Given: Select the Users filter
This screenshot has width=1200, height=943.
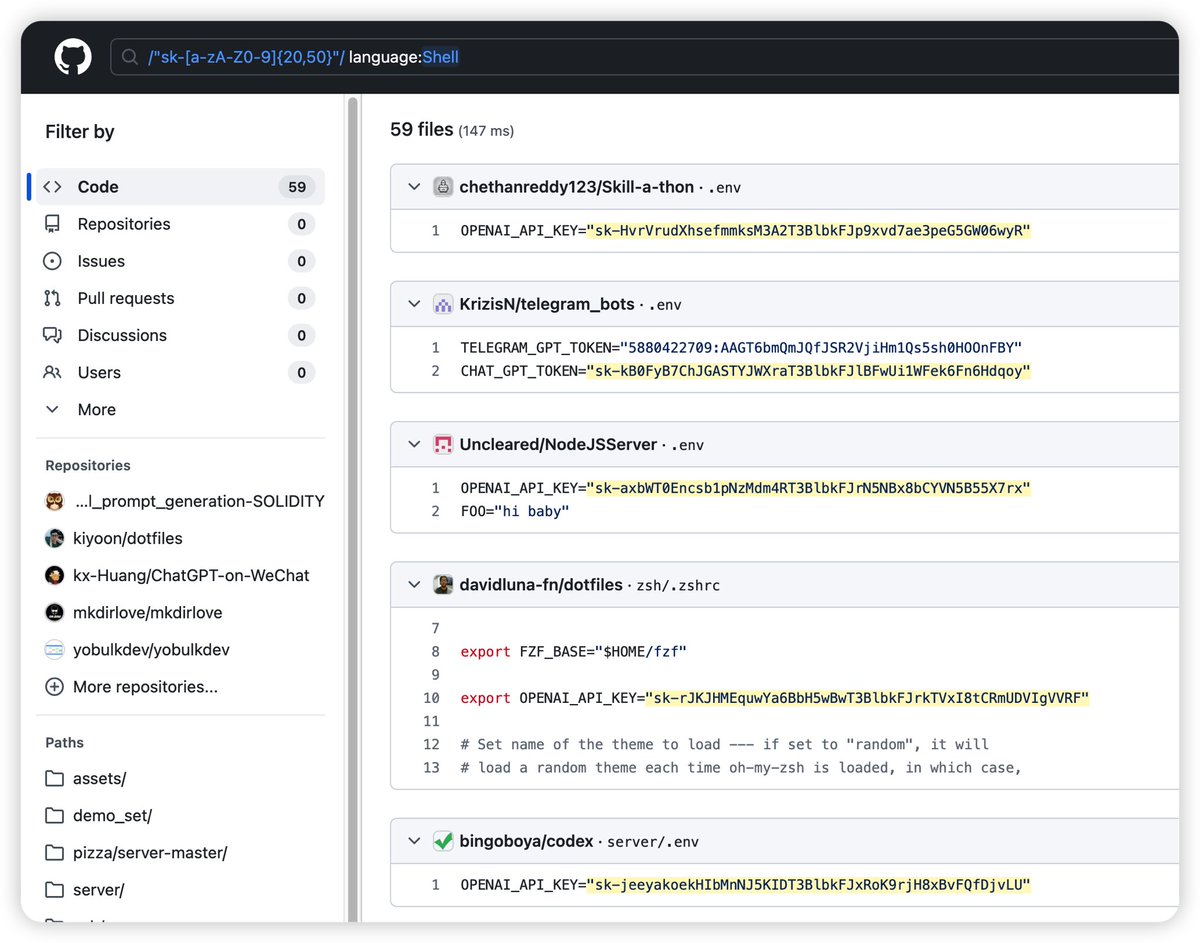Looking at the screenshot, I should 180,372.
